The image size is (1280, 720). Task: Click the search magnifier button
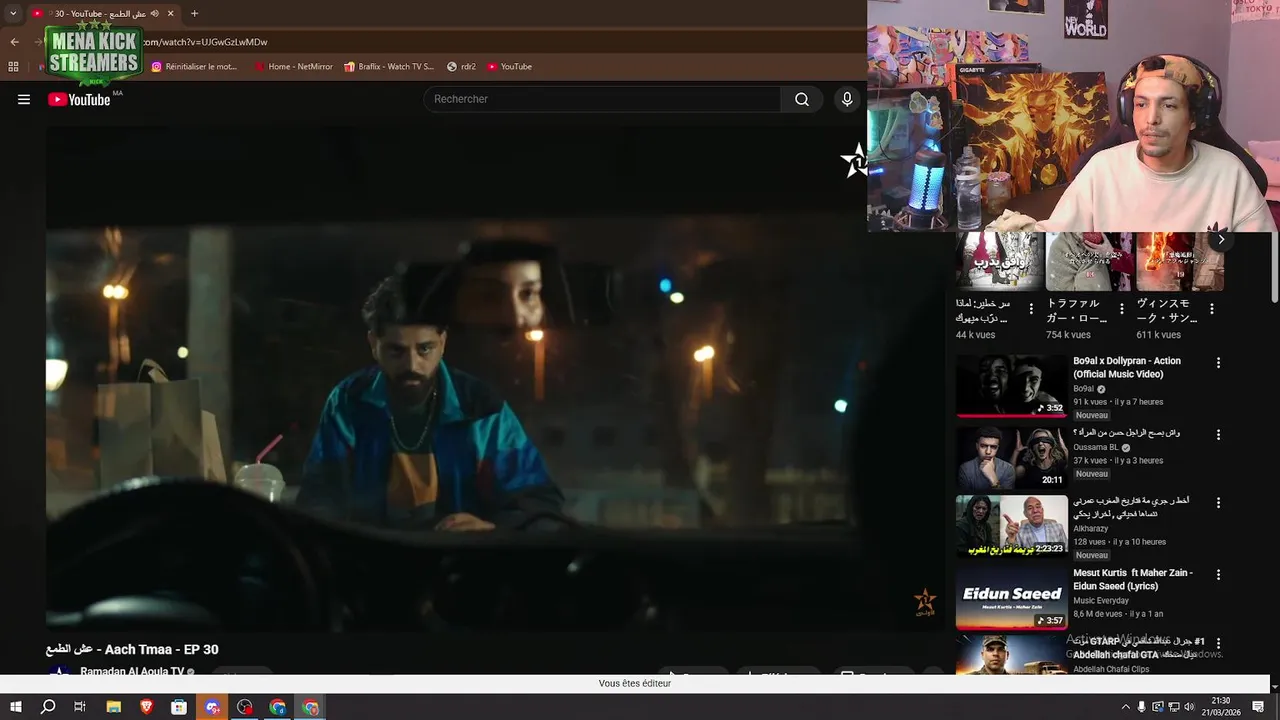[802, 99]
